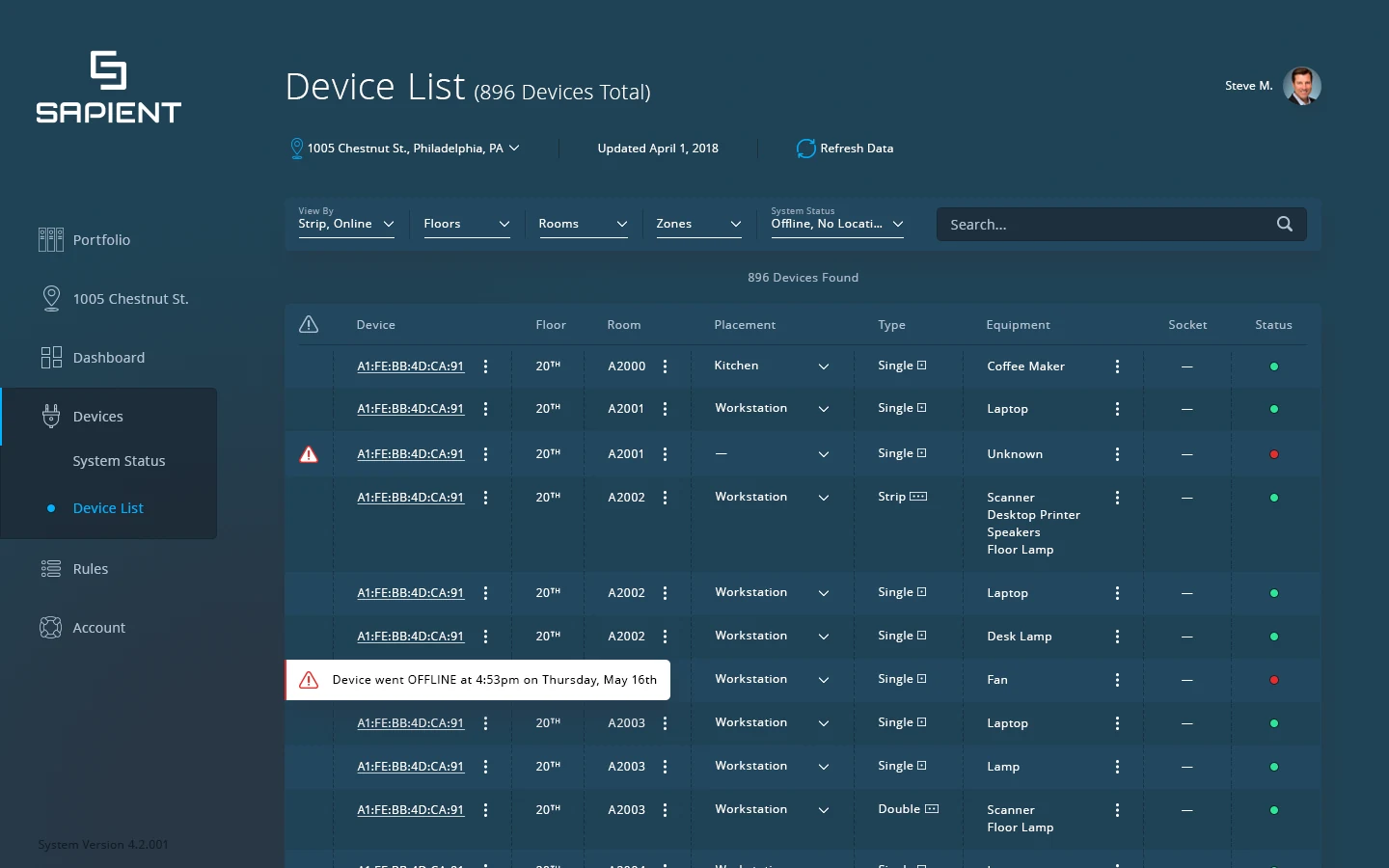Viewport: 1389px width, 868px height.
Task: Open device options menu for the Coffee Maker row
Action: [485, 366]
